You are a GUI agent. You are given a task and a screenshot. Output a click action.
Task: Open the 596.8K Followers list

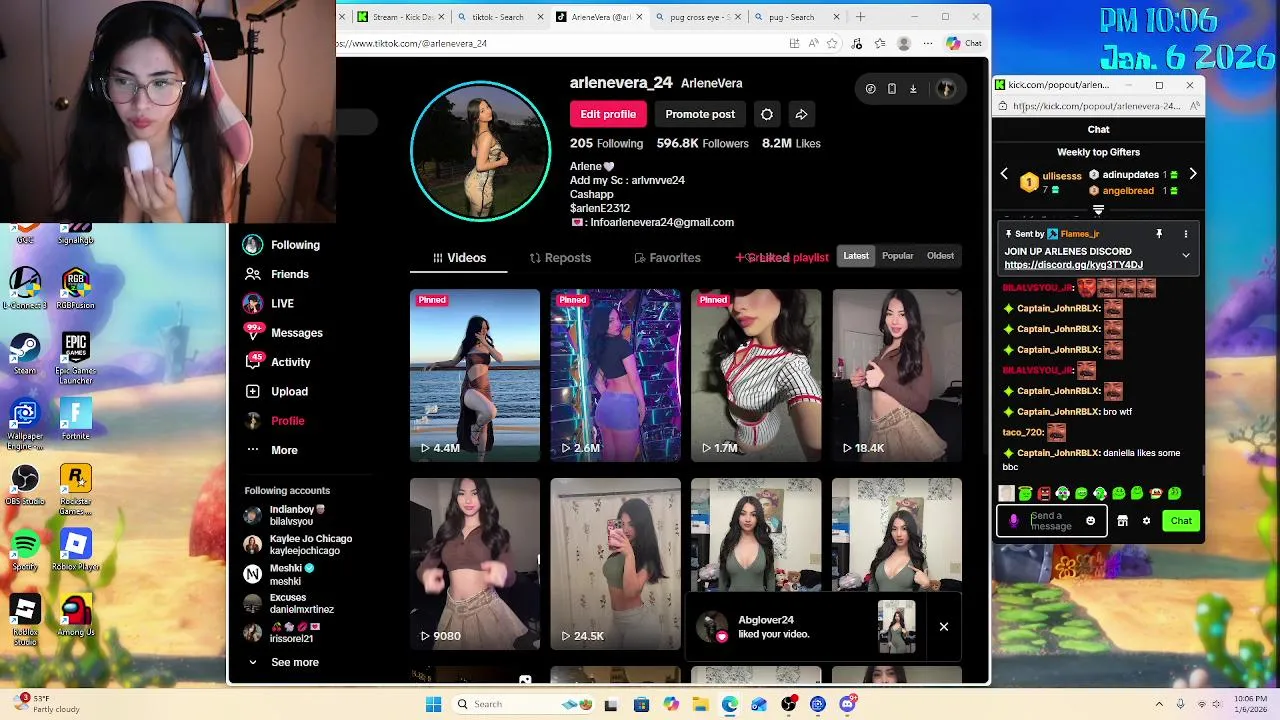tap(702, 143)
